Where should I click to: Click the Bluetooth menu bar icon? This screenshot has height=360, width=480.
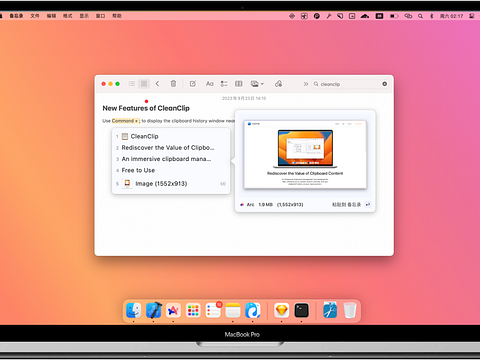[x=432, y=16]
